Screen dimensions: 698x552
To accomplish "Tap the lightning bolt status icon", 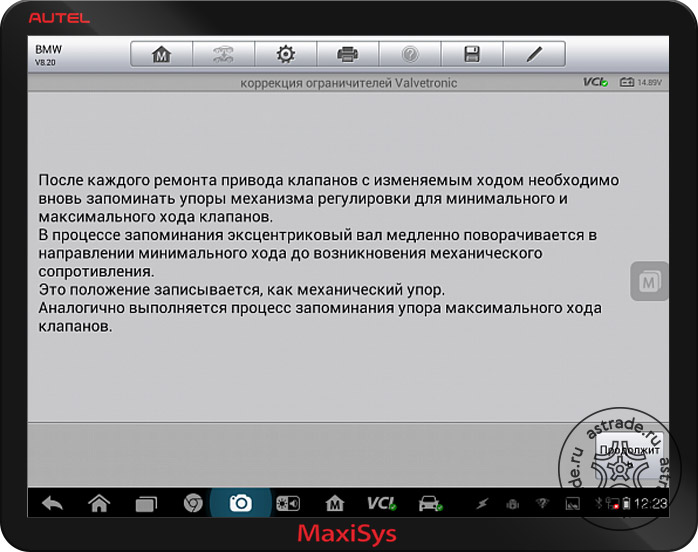I will coord(482,504).
